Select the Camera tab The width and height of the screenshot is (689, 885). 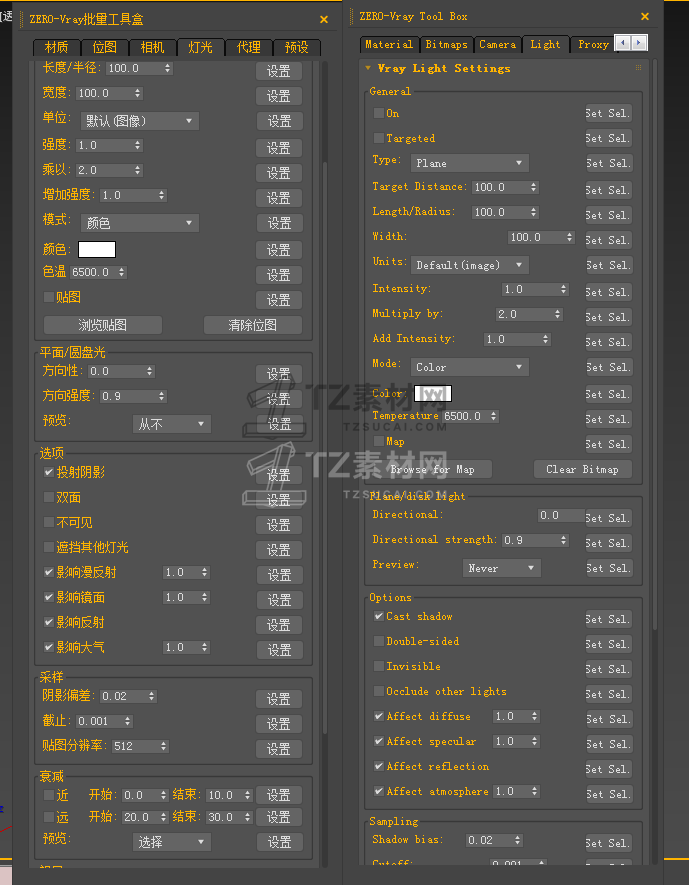tap(497, 45)
